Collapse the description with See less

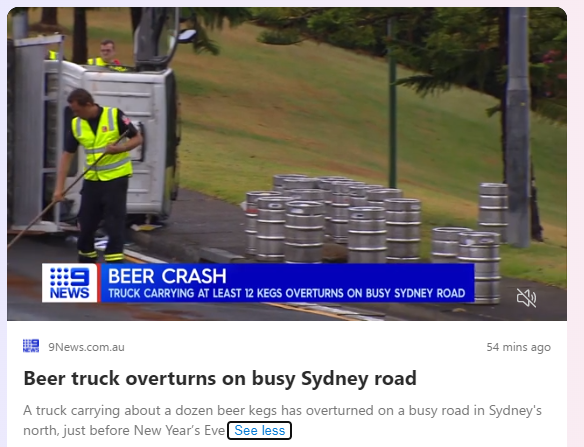[x=260, y=430]
